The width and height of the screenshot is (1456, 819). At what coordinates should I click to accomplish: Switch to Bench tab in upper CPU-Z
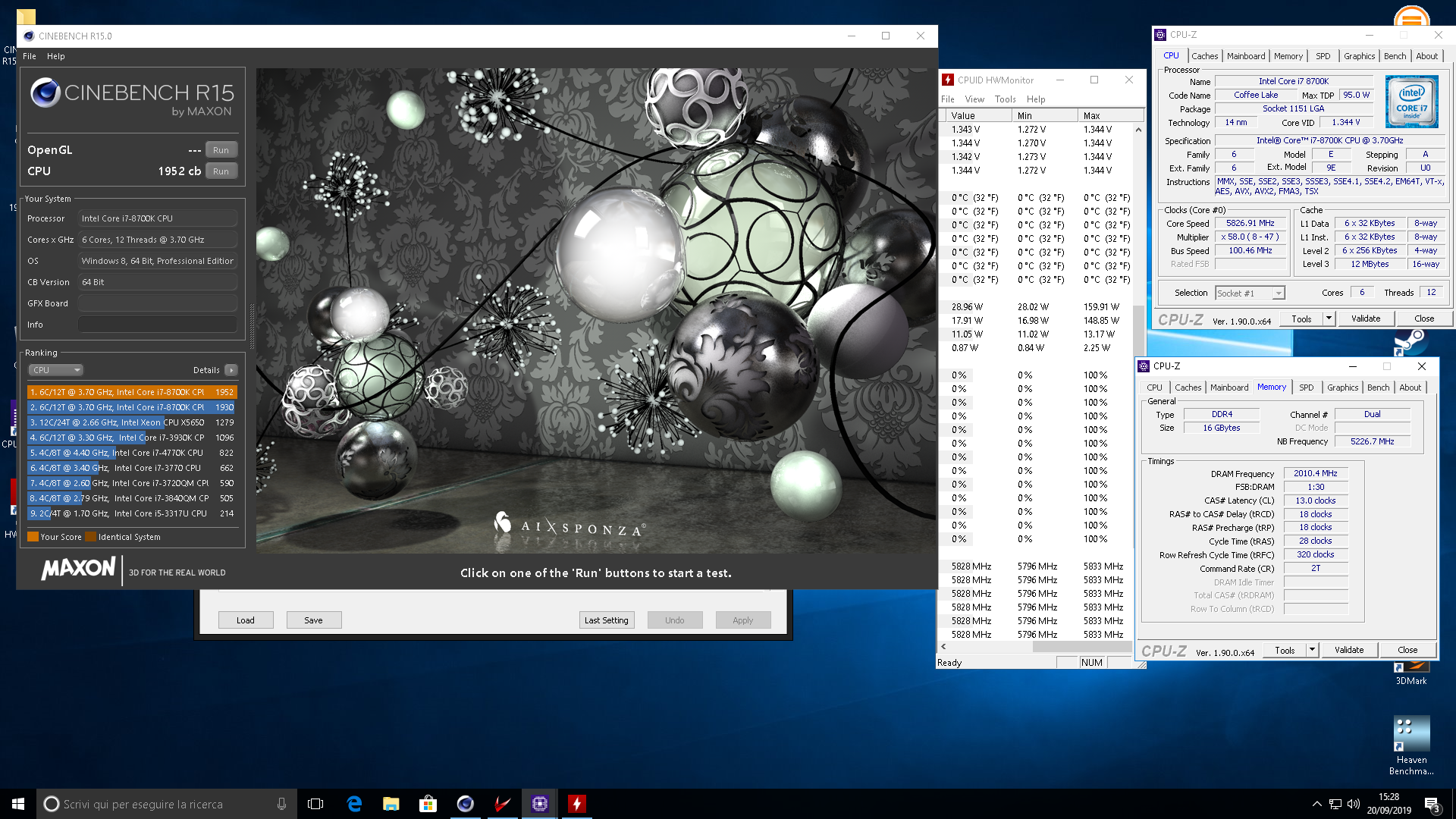click(x=1395, y=56)
